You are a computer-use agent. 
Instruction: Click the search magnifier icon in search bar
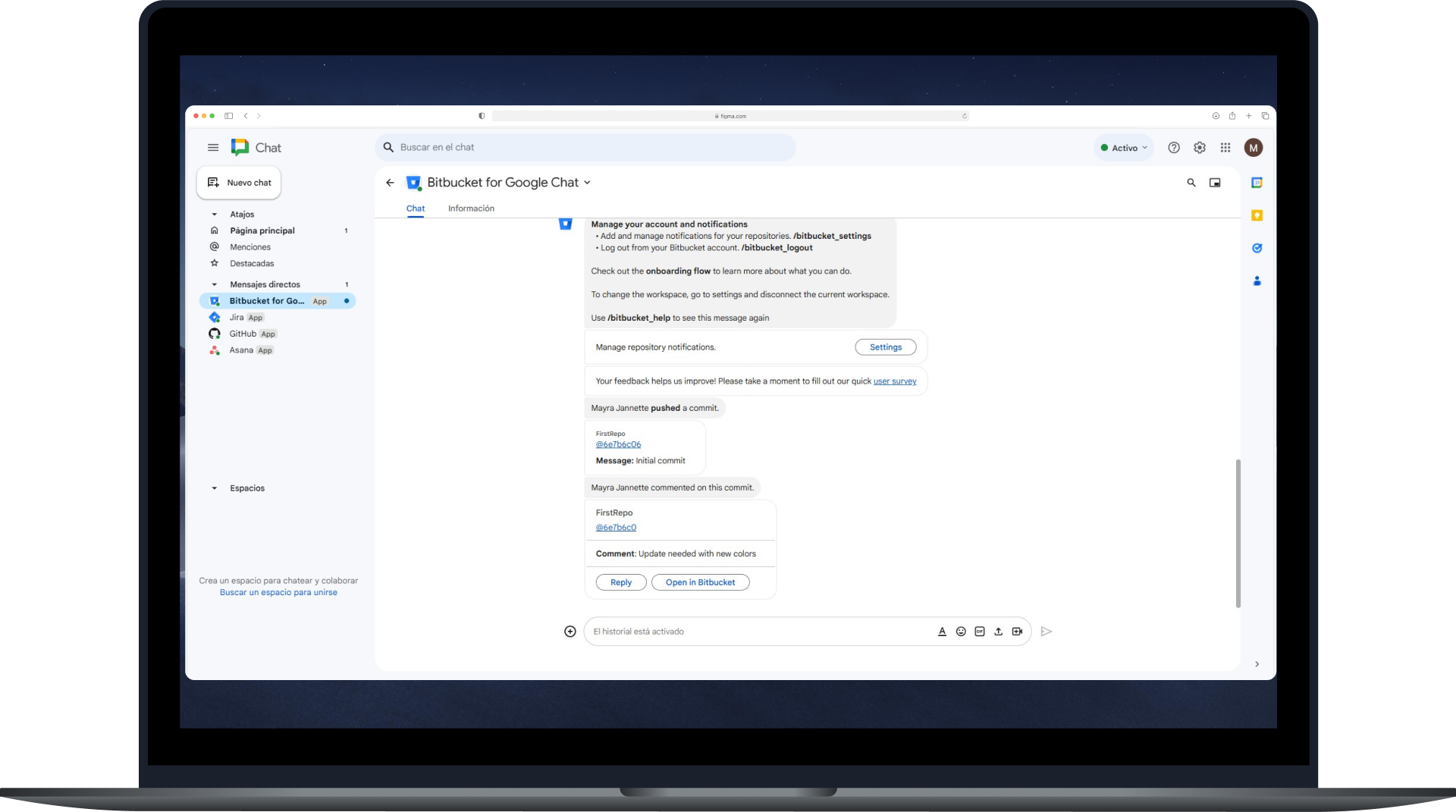(388, 148)
